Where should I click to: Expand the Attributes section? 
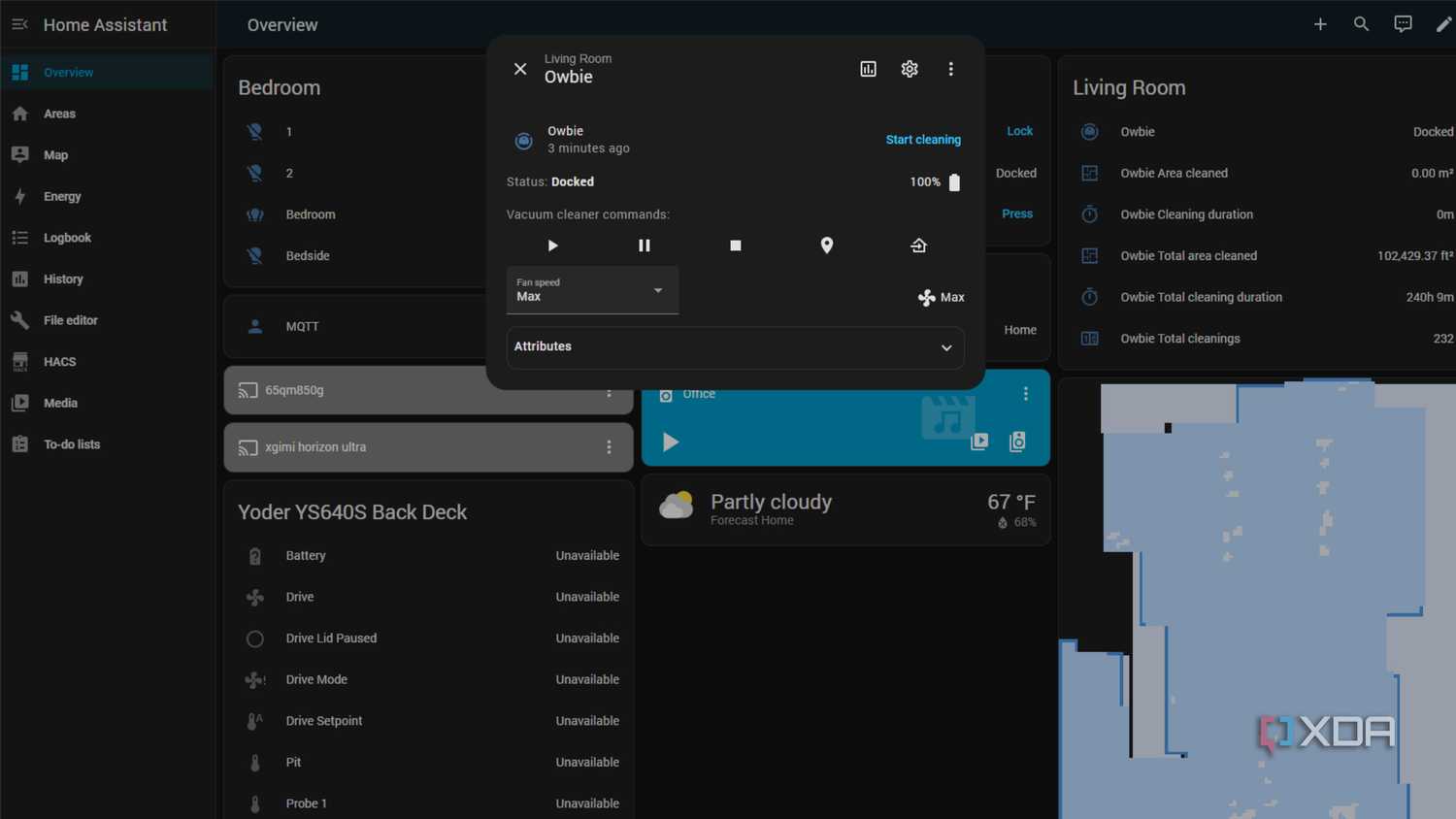pyautogui.click(x=736, y=347)
